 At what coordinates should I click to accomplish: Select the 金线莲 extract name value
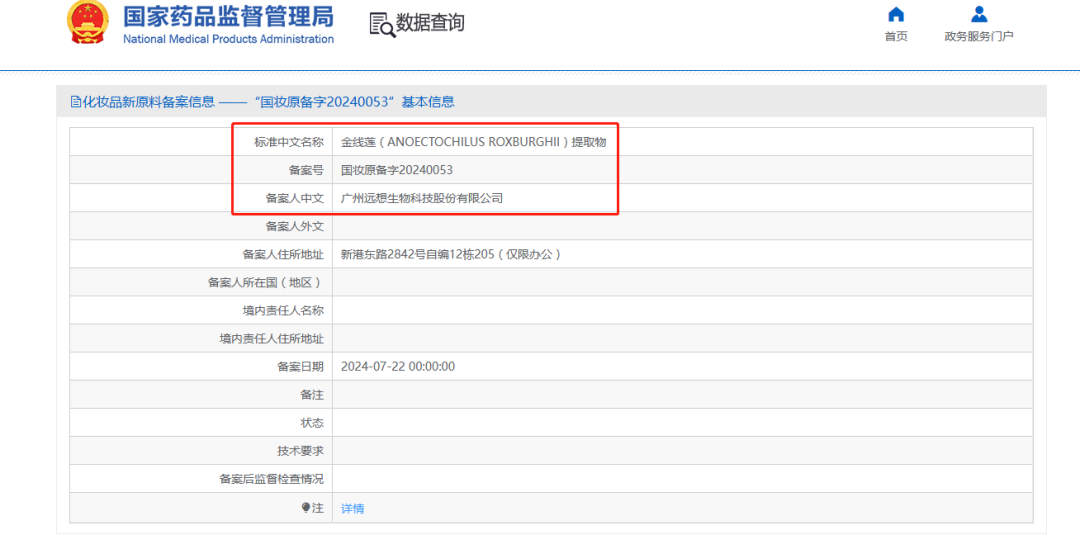click(x=473, y=142)
